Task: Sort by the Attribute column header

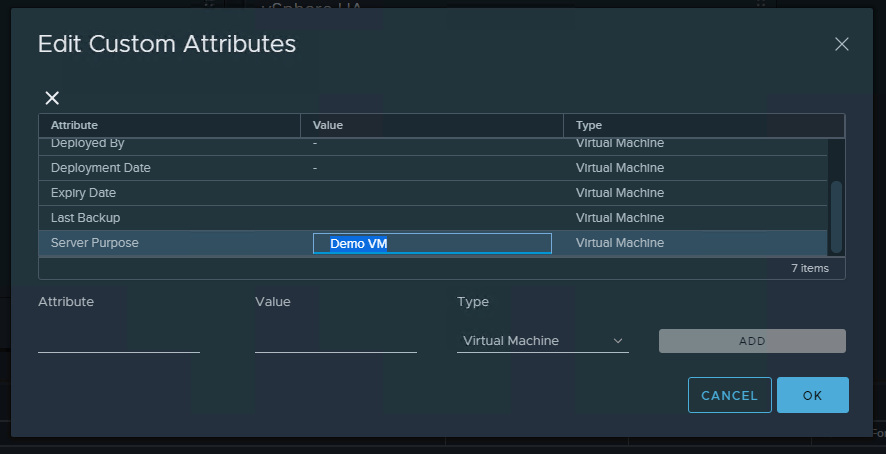Action: (169, 125)
